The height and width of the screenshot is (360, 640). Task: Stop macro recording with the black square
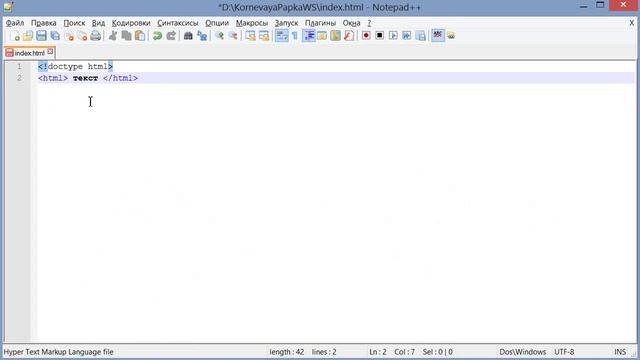coord(380,36)
